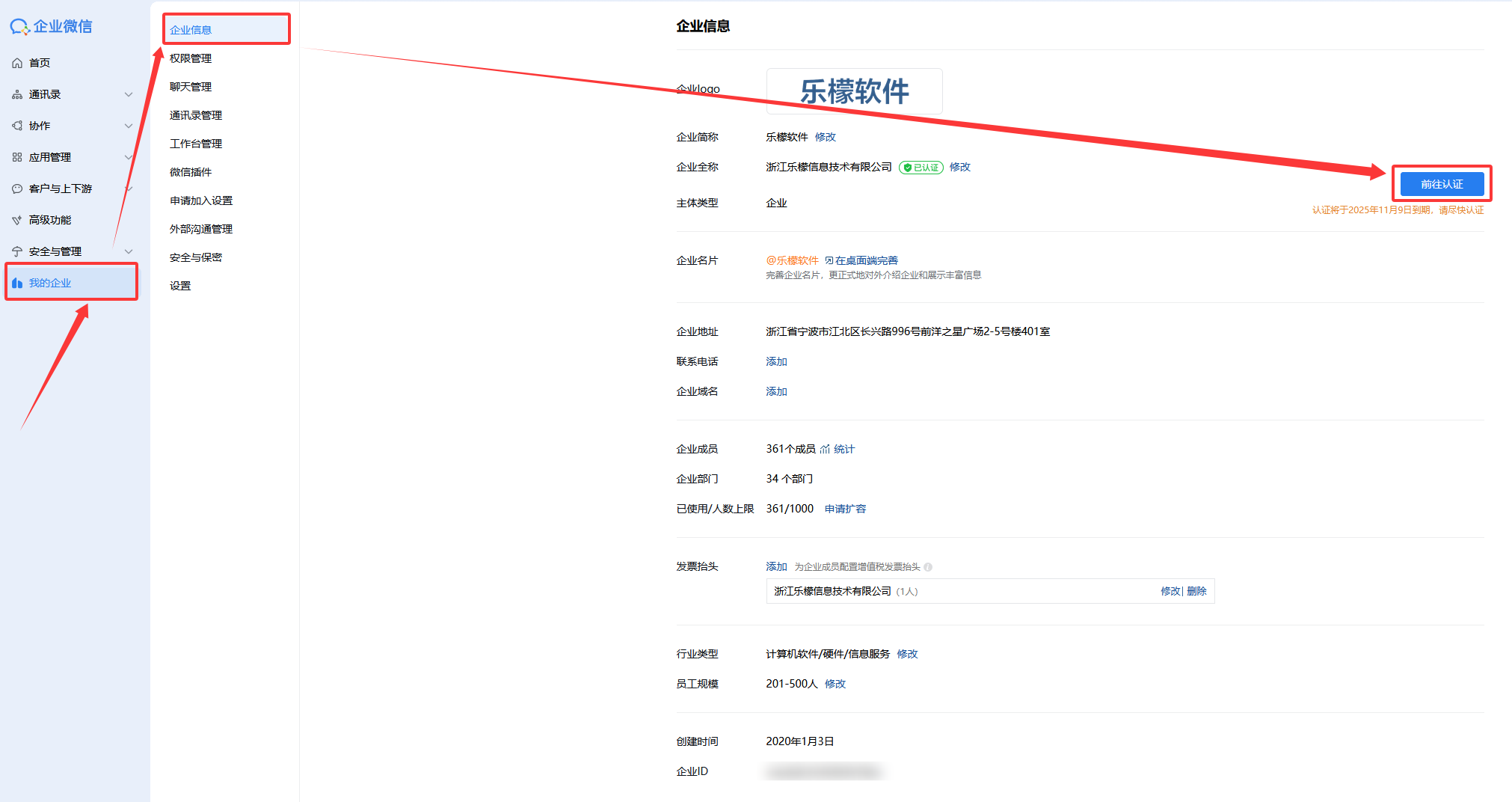The width and height of the screenshot is (1512, 802).
Task: Click the certification expiry notice text
Action: click(1398, 210)
